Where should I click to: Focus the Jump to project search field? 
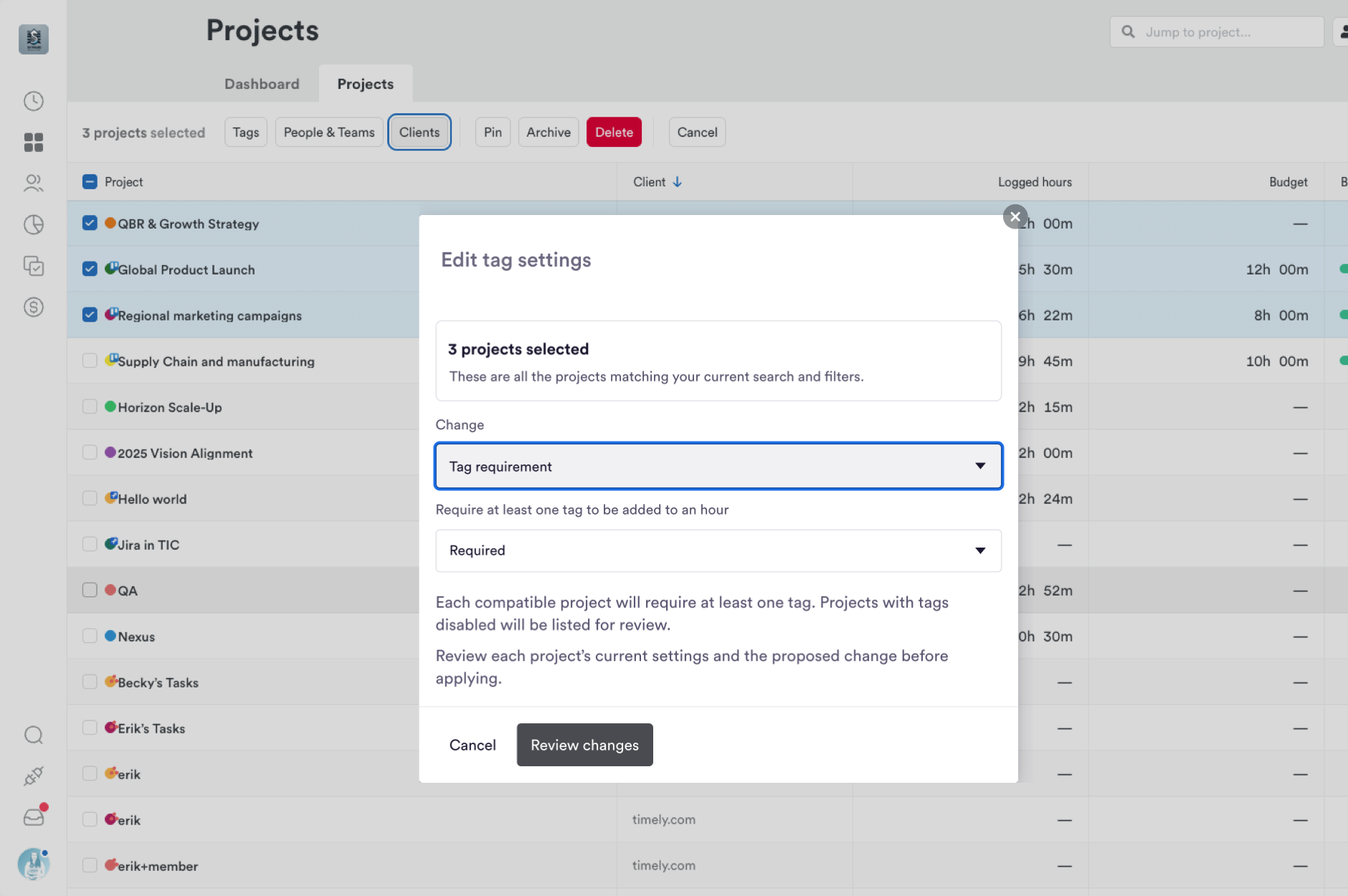tap(1217, 32)
